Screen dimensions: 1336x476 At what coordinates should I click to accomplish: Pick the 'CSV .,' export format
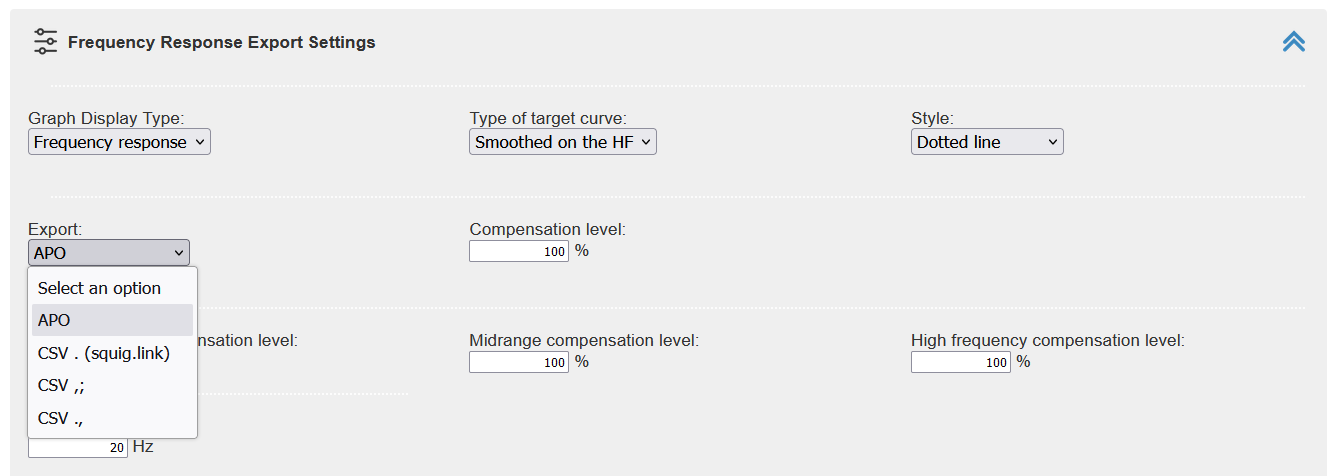click(113, 418)
